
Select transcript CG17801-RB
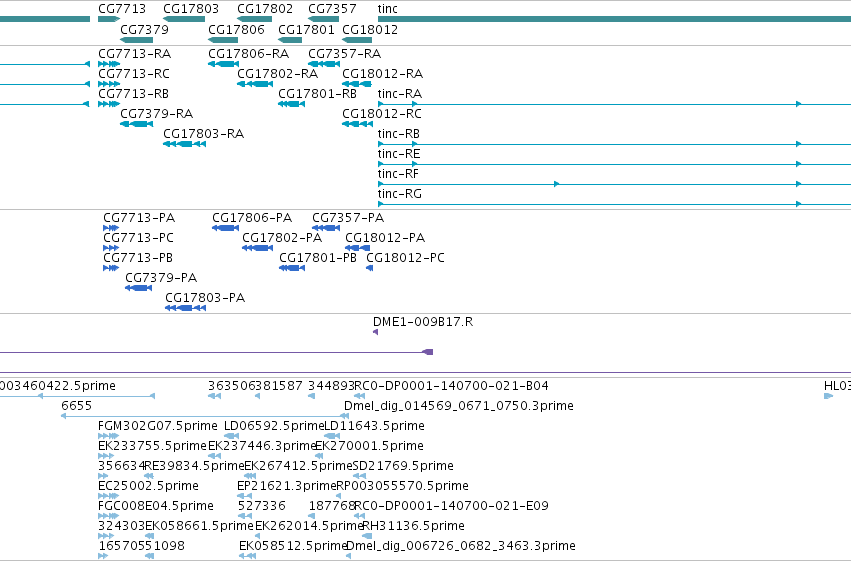pos(317,94)
